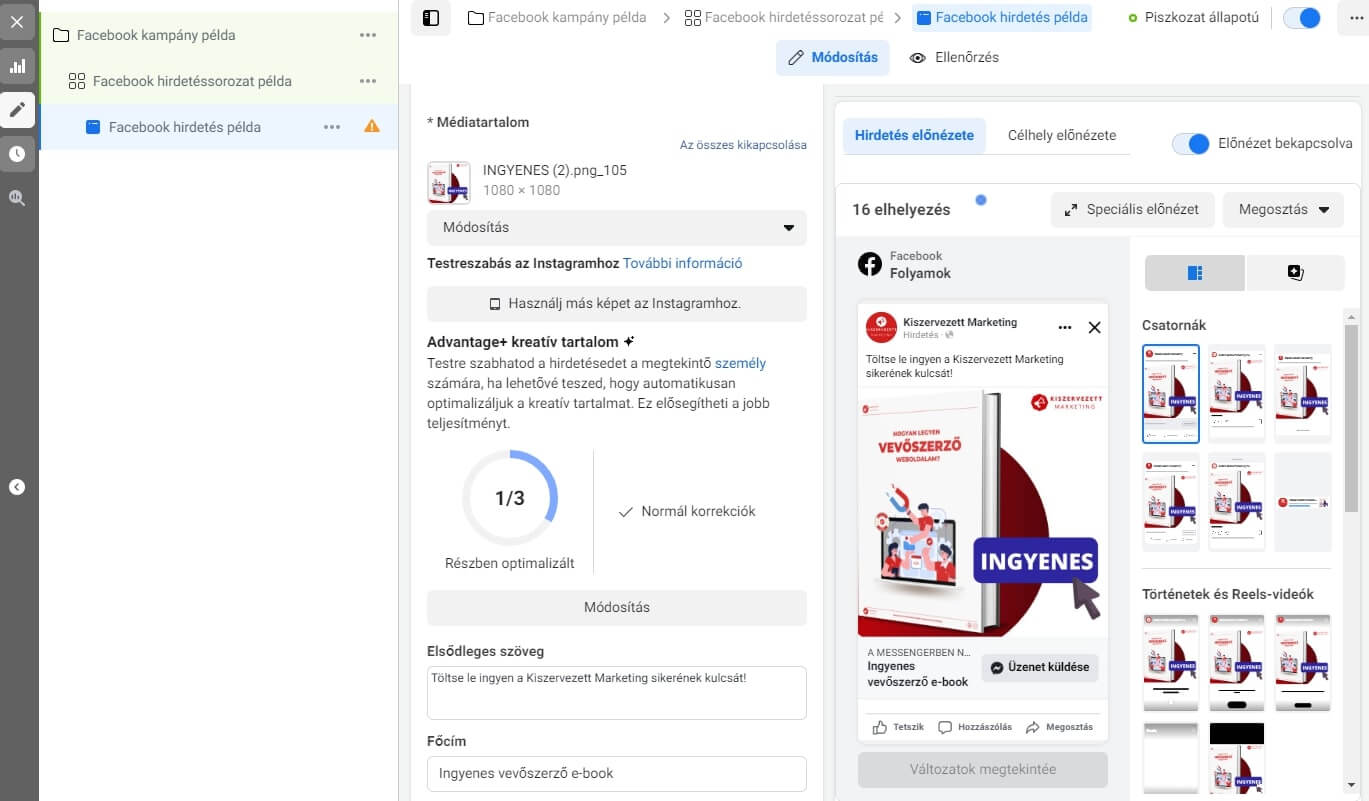1369x801 pixels.
Task: Select the grid placement view icon
Action: pyautogui.click(x=1194, y=273)
